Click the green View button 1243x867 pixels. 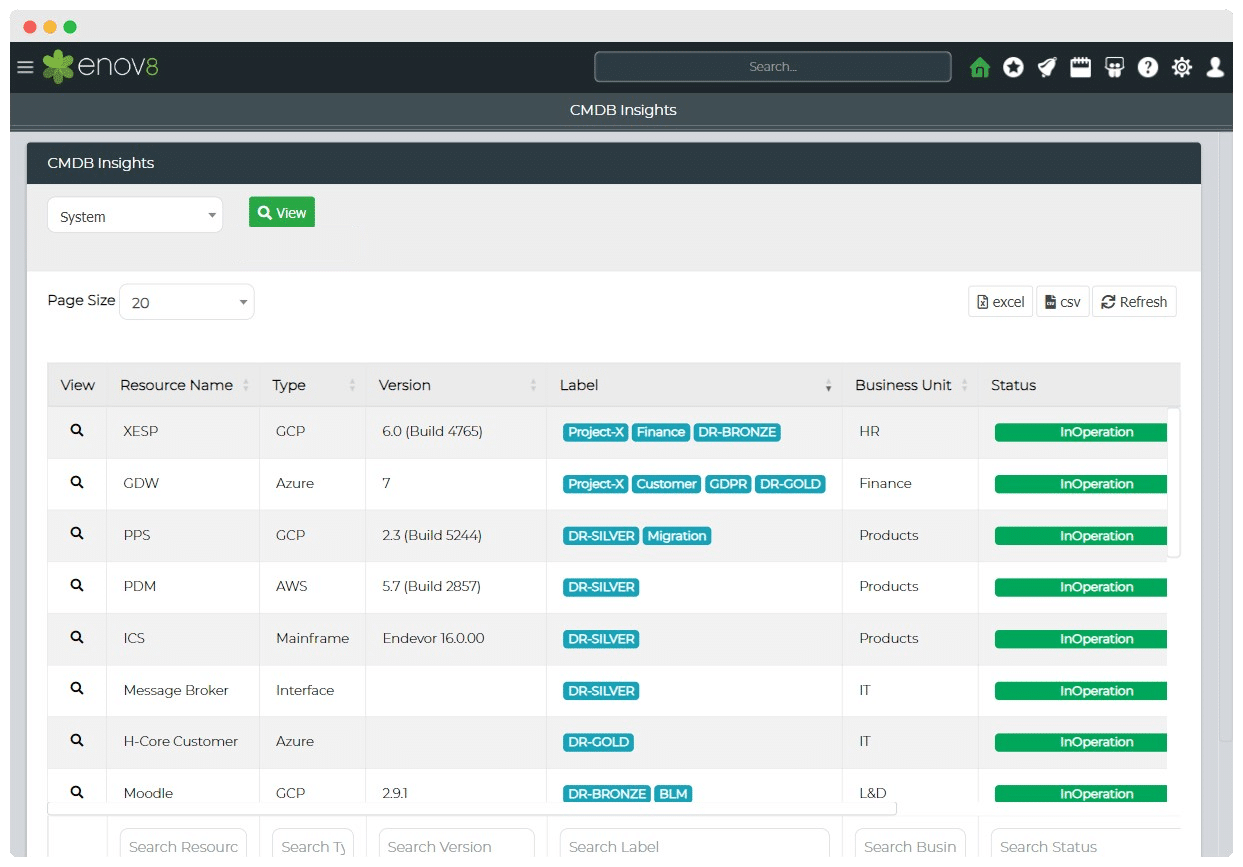click(x=282, y=212)
